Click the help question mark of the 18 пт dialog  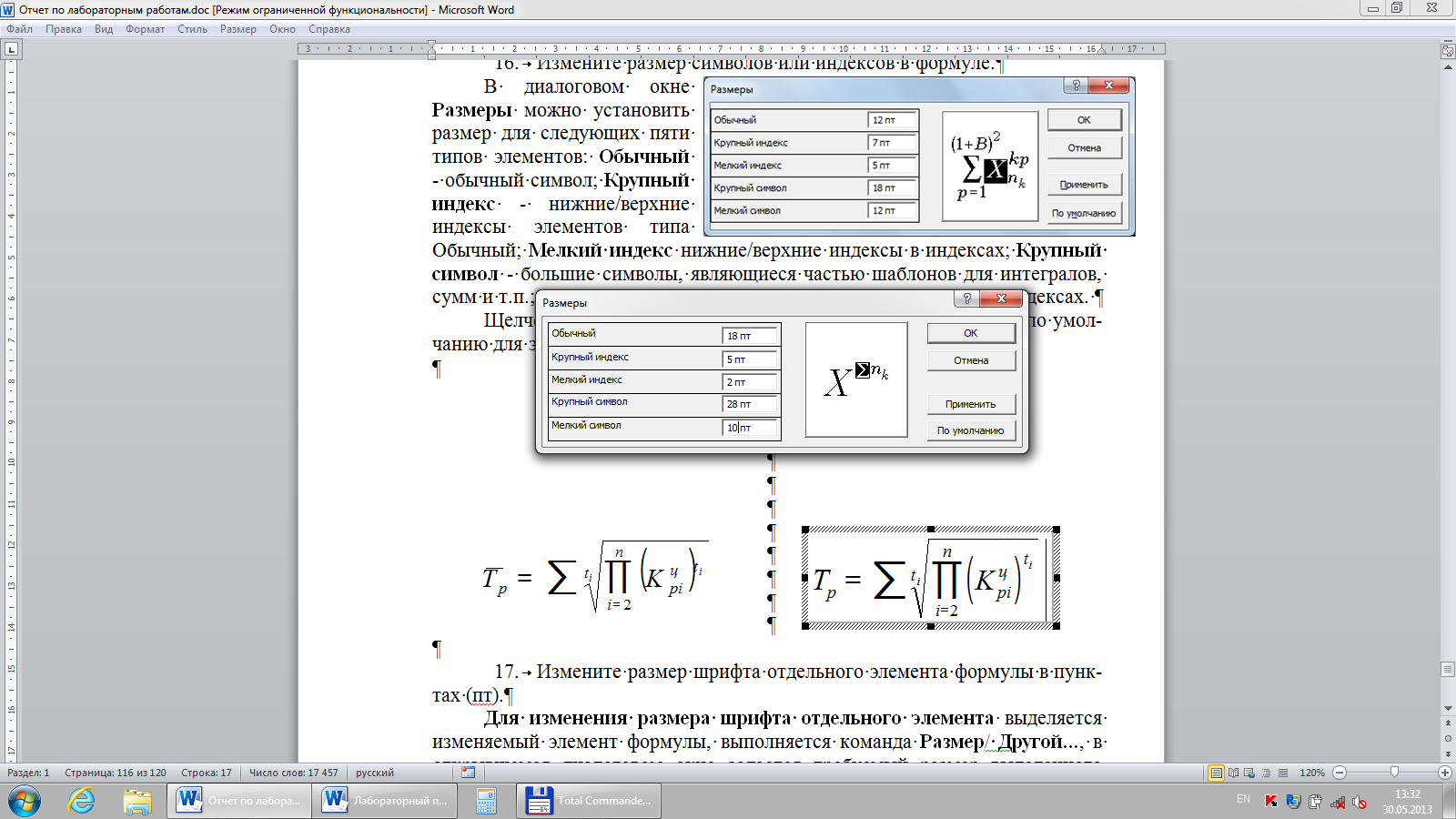[x=966, y=298]
